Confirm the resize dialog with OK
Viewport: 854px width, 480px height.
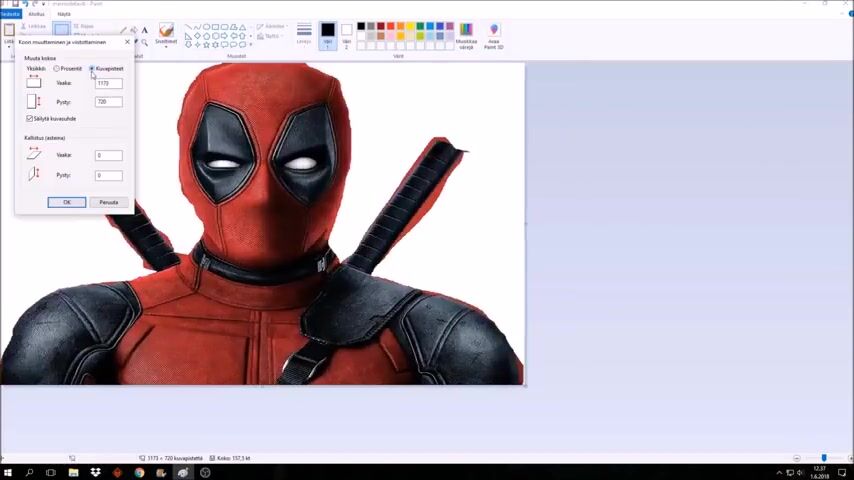(x=66, y=202)
